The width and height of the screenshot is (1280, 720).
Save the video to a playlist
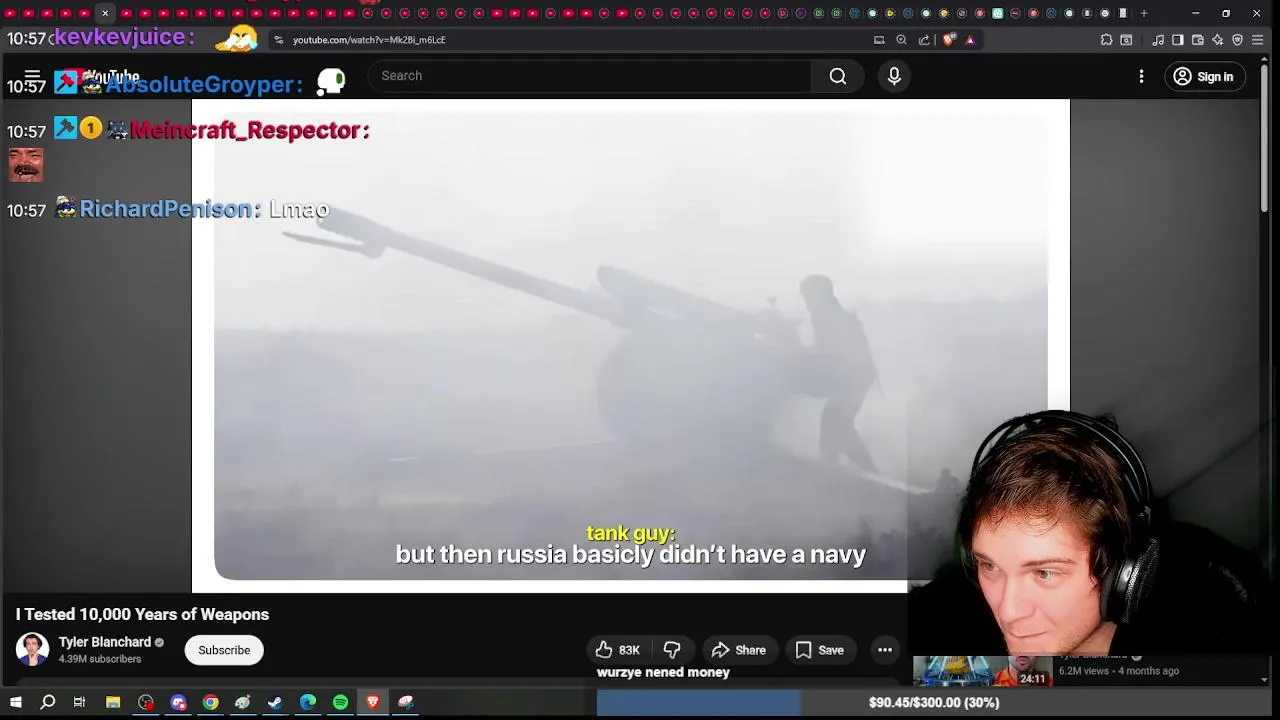[820, 650]
